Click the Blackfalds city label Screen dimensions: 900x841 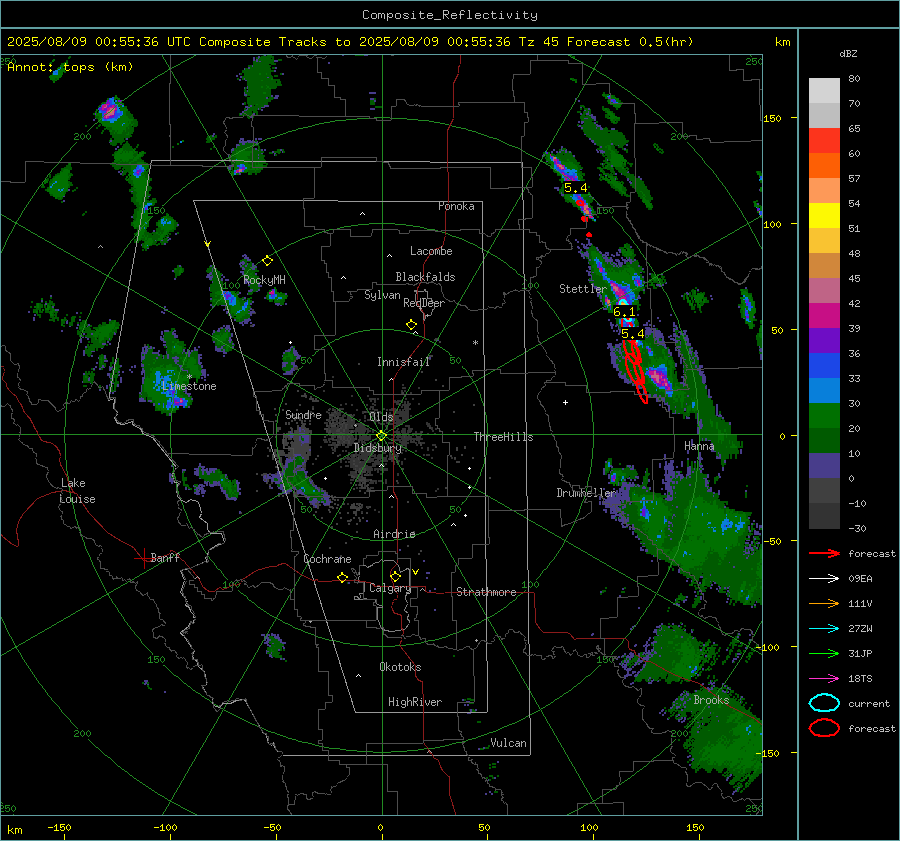[x=425, y=277]
